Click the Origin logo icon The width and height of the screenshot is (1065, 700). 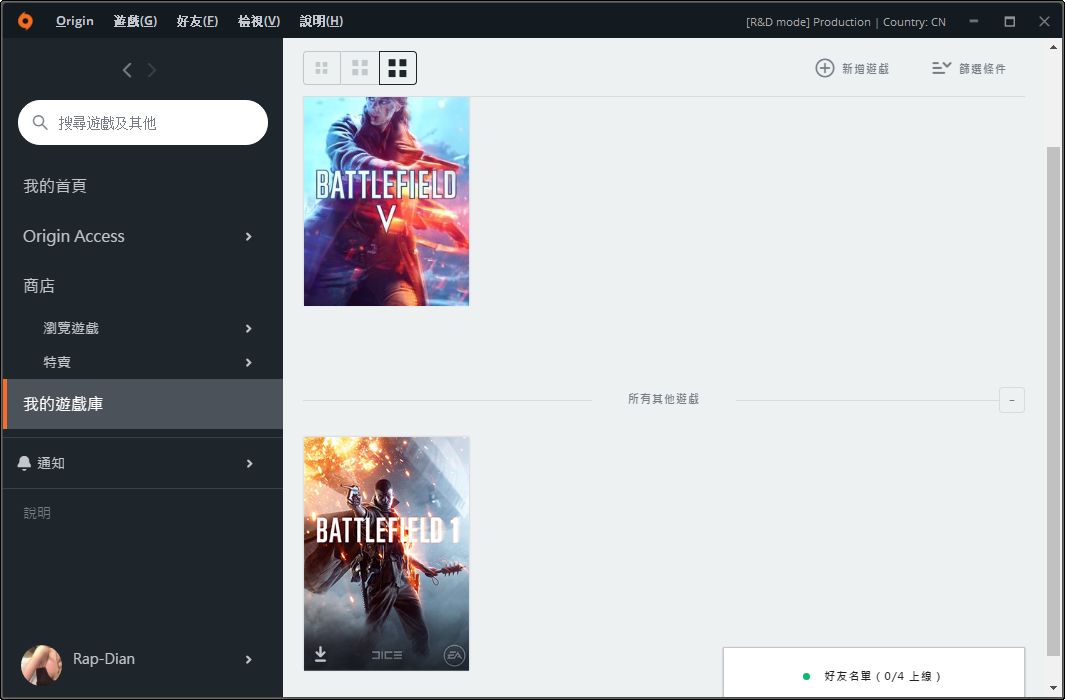coord(25,21)
